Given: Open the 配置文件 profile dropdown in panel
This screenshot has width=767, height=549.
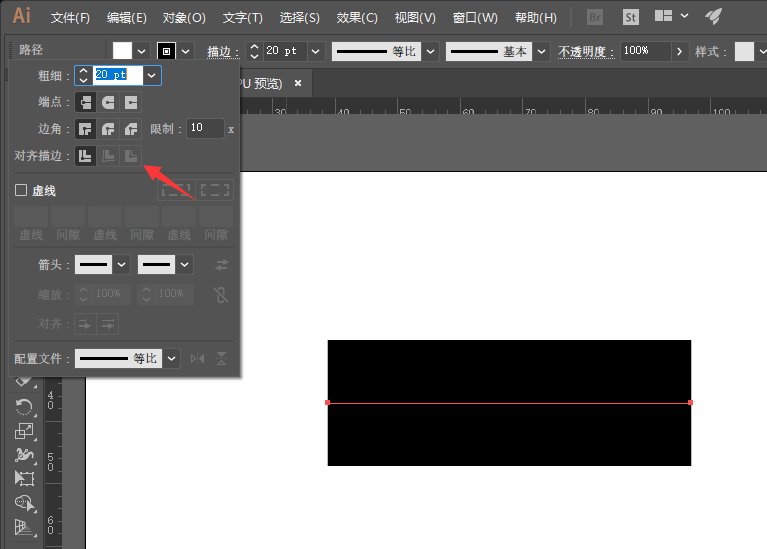Looking at the screenshot, I should point(171,359).
